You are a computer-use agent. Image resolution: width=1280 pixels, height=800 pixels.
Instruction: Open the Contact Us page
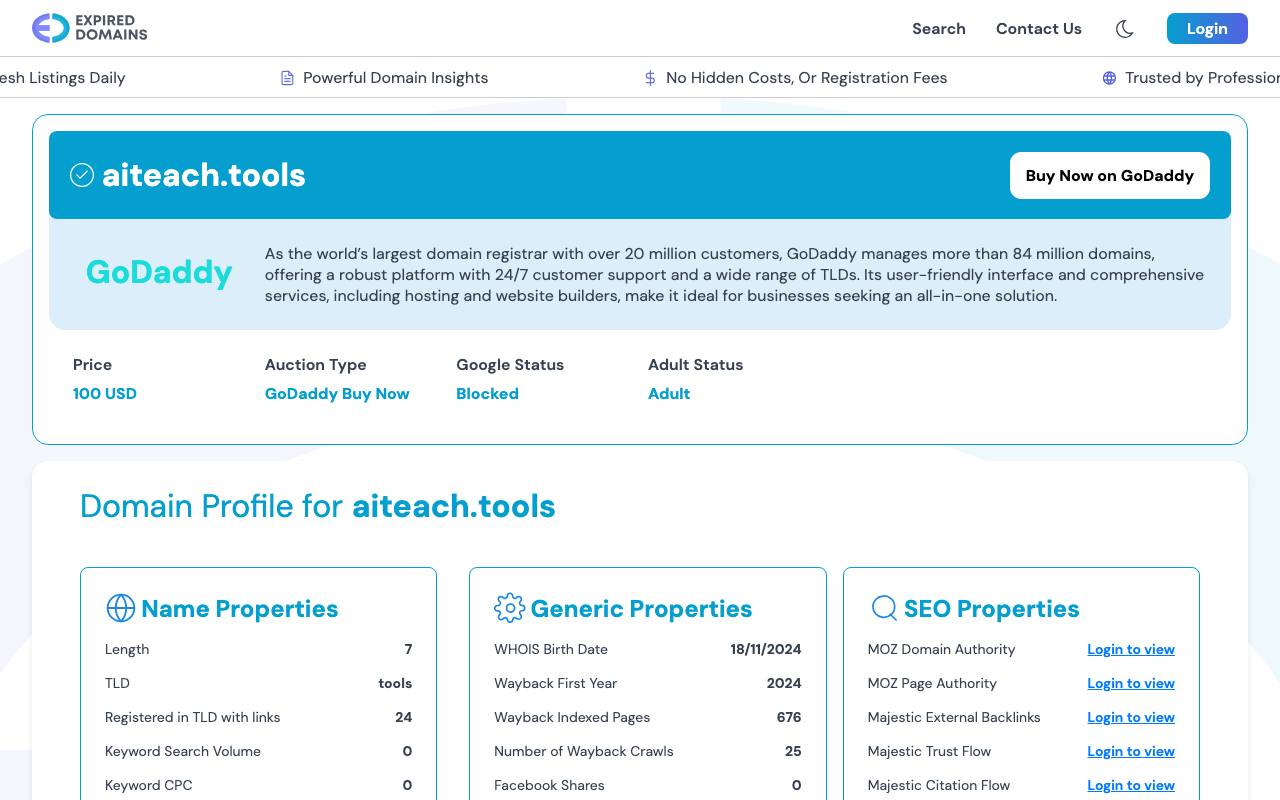click(x=1039, y=29)
